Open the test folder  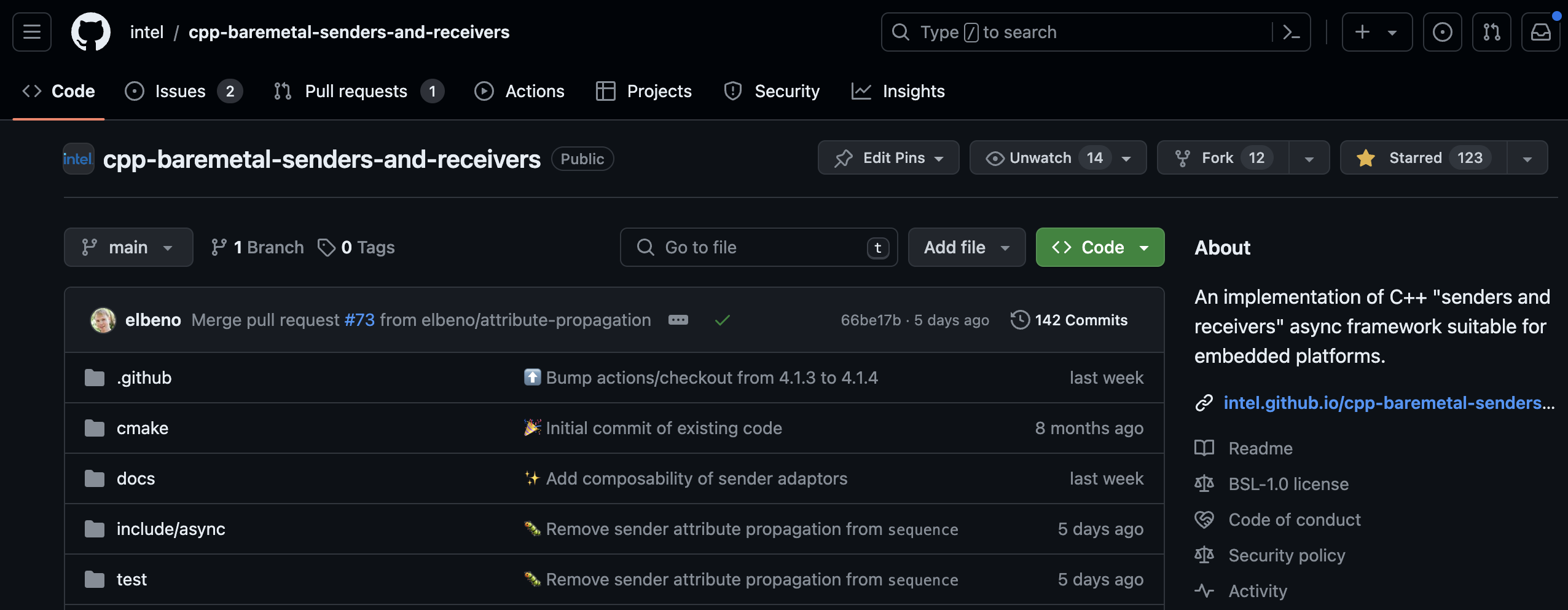pyautogui.click(x=131, y=579)
